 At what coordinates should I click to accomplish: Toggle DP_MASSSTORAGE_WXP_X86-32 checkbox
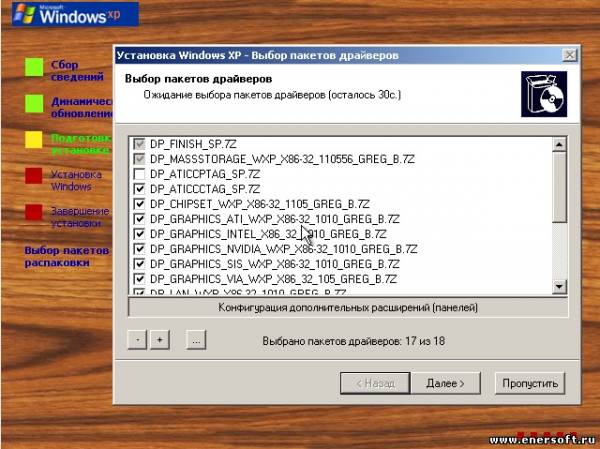point(139,159)
